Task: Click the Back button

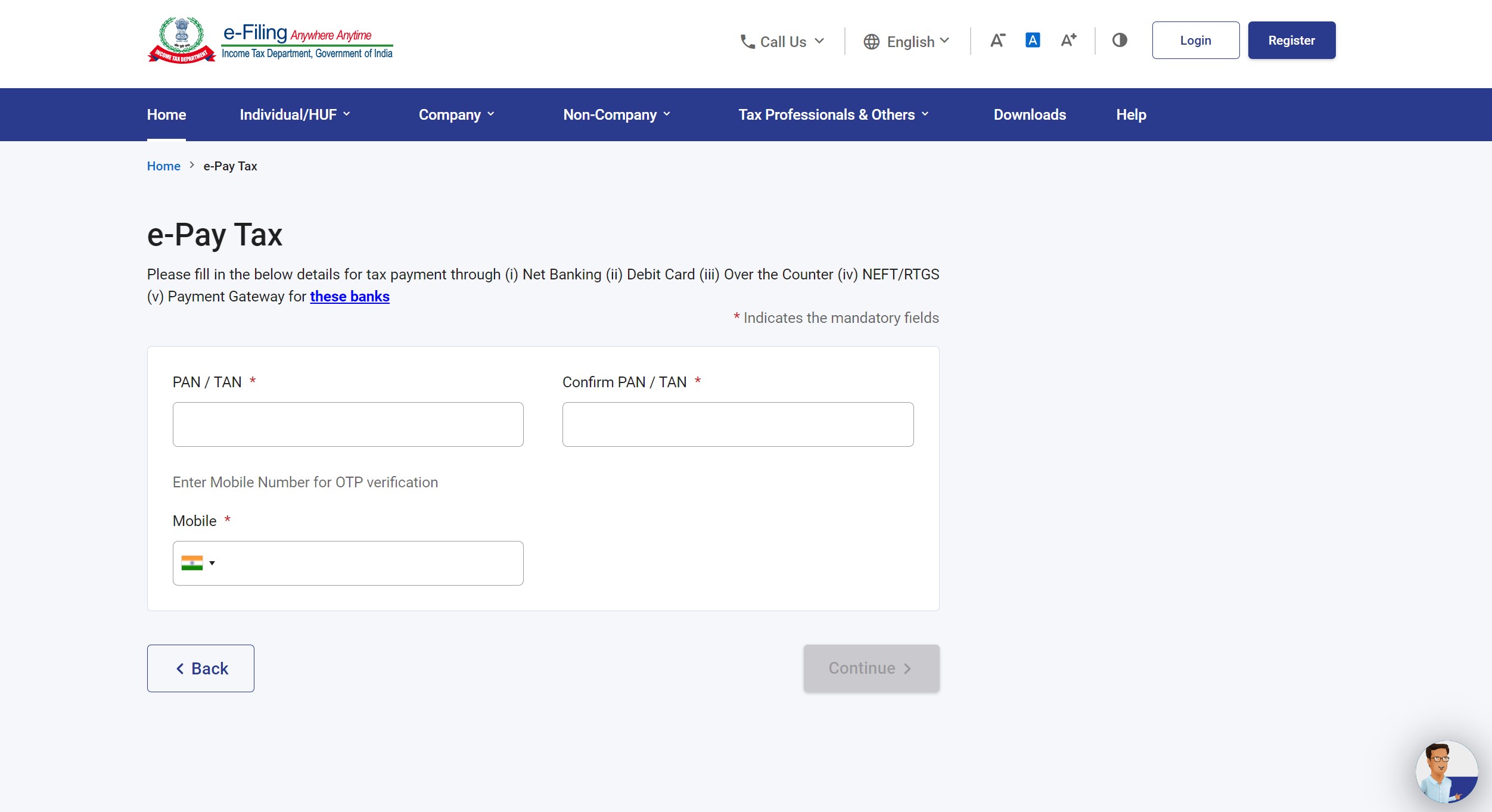Action: coord(201,668)
